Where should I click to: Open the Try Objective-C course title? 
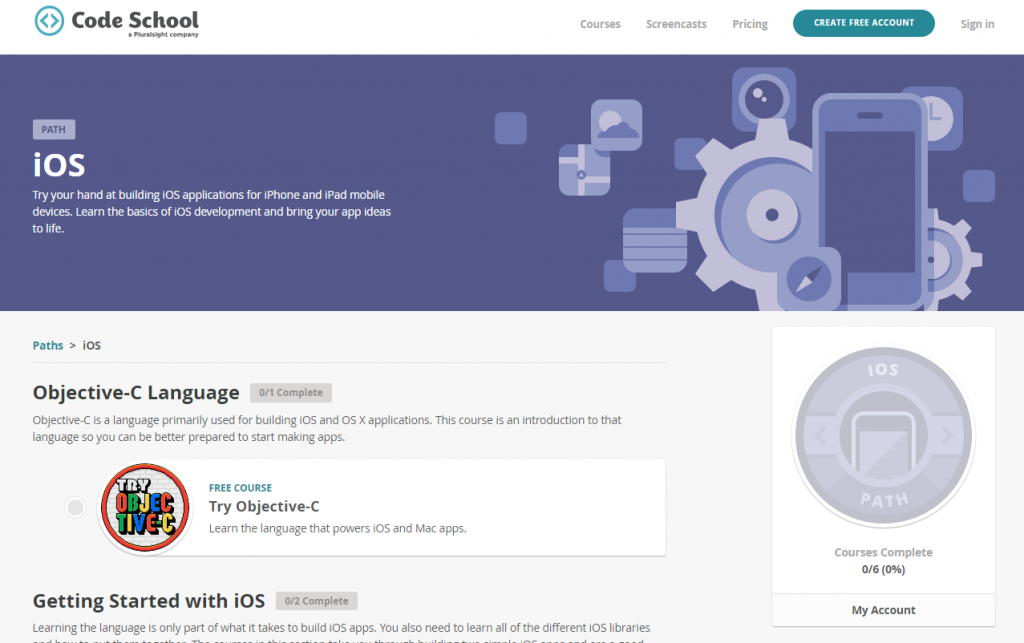tap(264, 507)
